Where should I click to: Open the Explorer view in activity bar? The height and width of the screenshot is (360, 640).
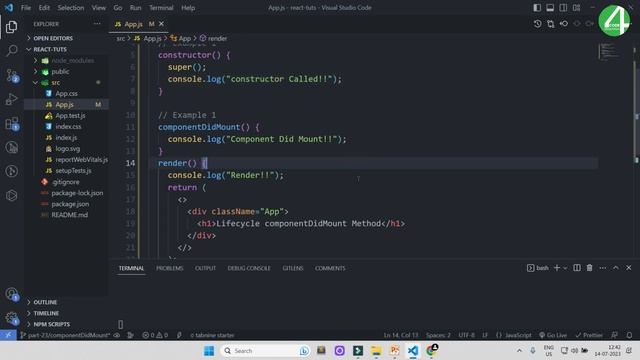point(11,27)
